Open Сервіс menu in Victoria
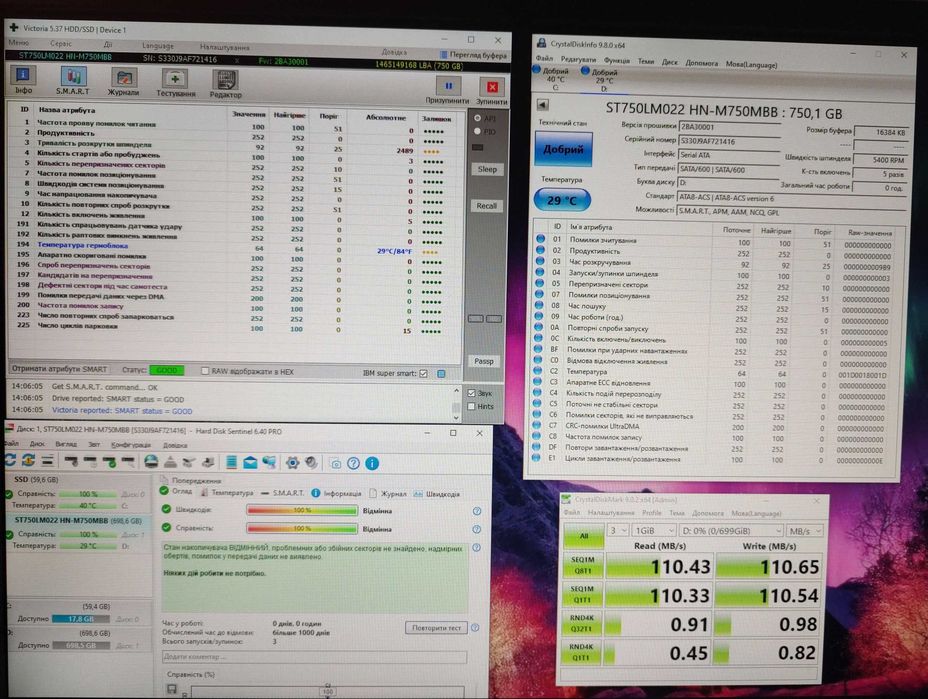Screen dimensions: 928x699 tap(61, 43)
